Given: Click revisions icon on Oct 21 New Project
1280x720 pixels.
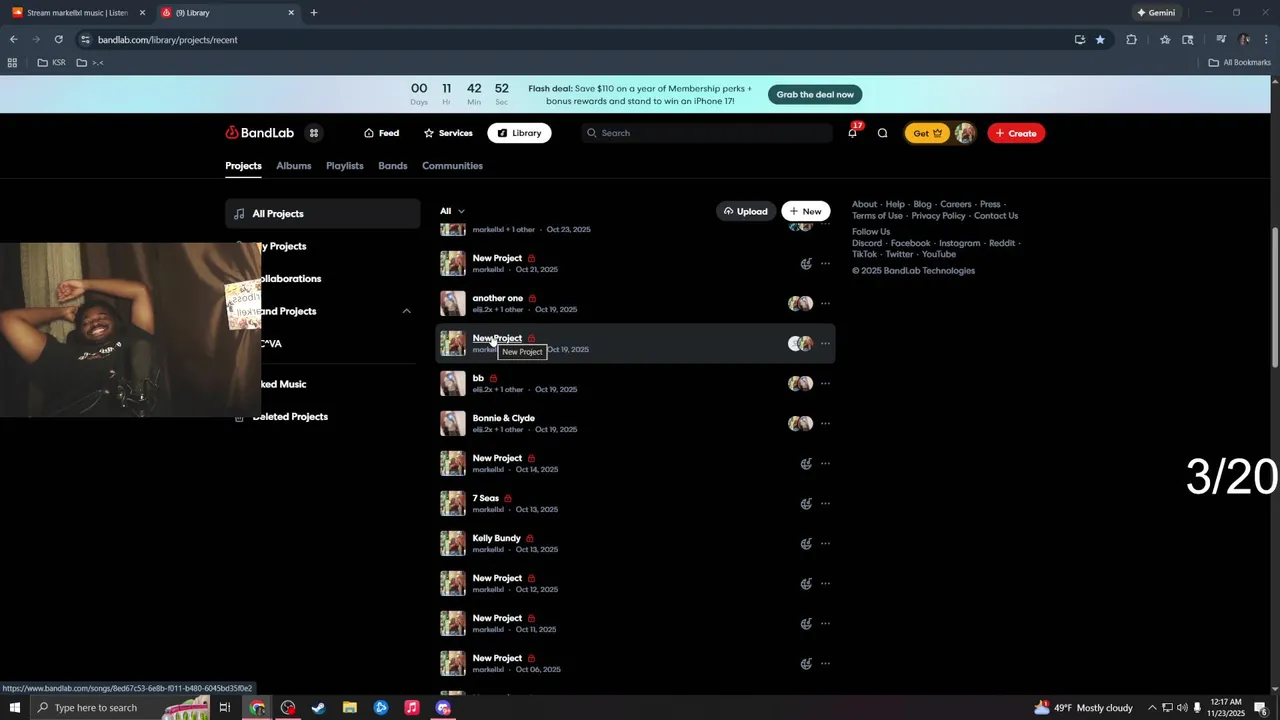Looking at the screenshot, I should (806, 263).
